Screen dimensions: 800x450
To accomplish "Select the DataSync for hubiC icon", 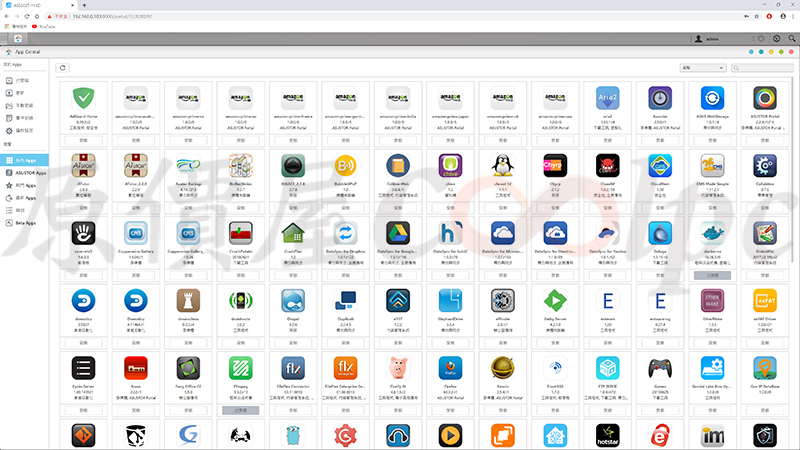I will point(451,233).
